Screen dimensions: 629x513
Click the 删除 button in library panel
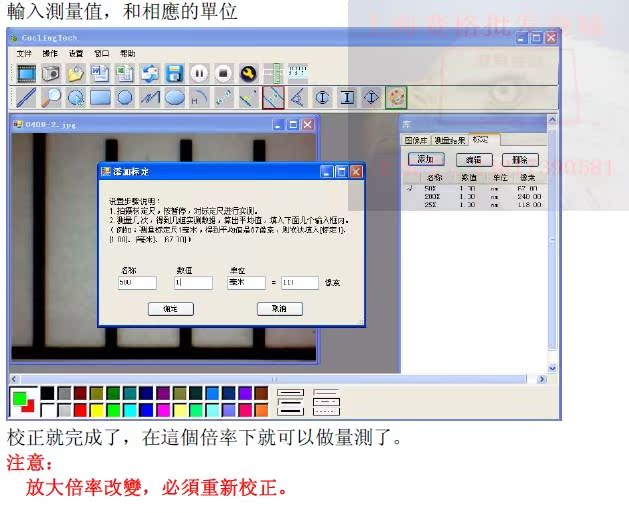pyautogui.click(x=520, y=160)
